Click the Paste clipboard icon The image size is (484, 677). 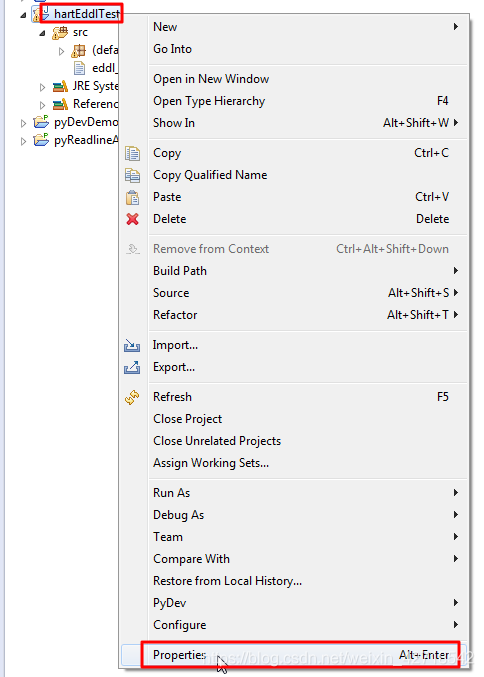click(133, 197)
